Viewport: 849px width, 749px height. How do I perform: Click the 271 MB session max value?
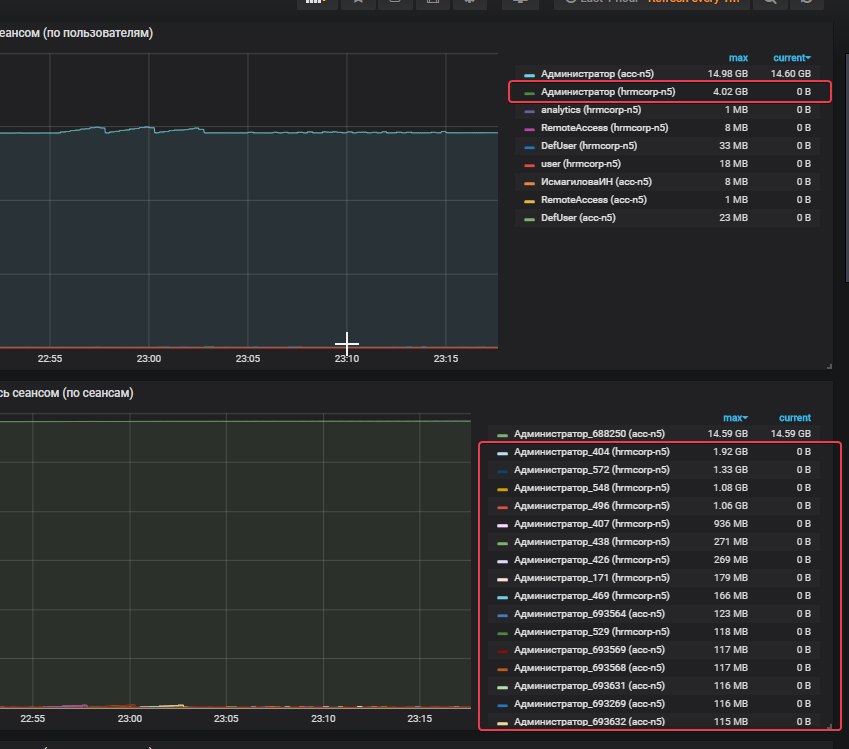(x=730, y=542)
